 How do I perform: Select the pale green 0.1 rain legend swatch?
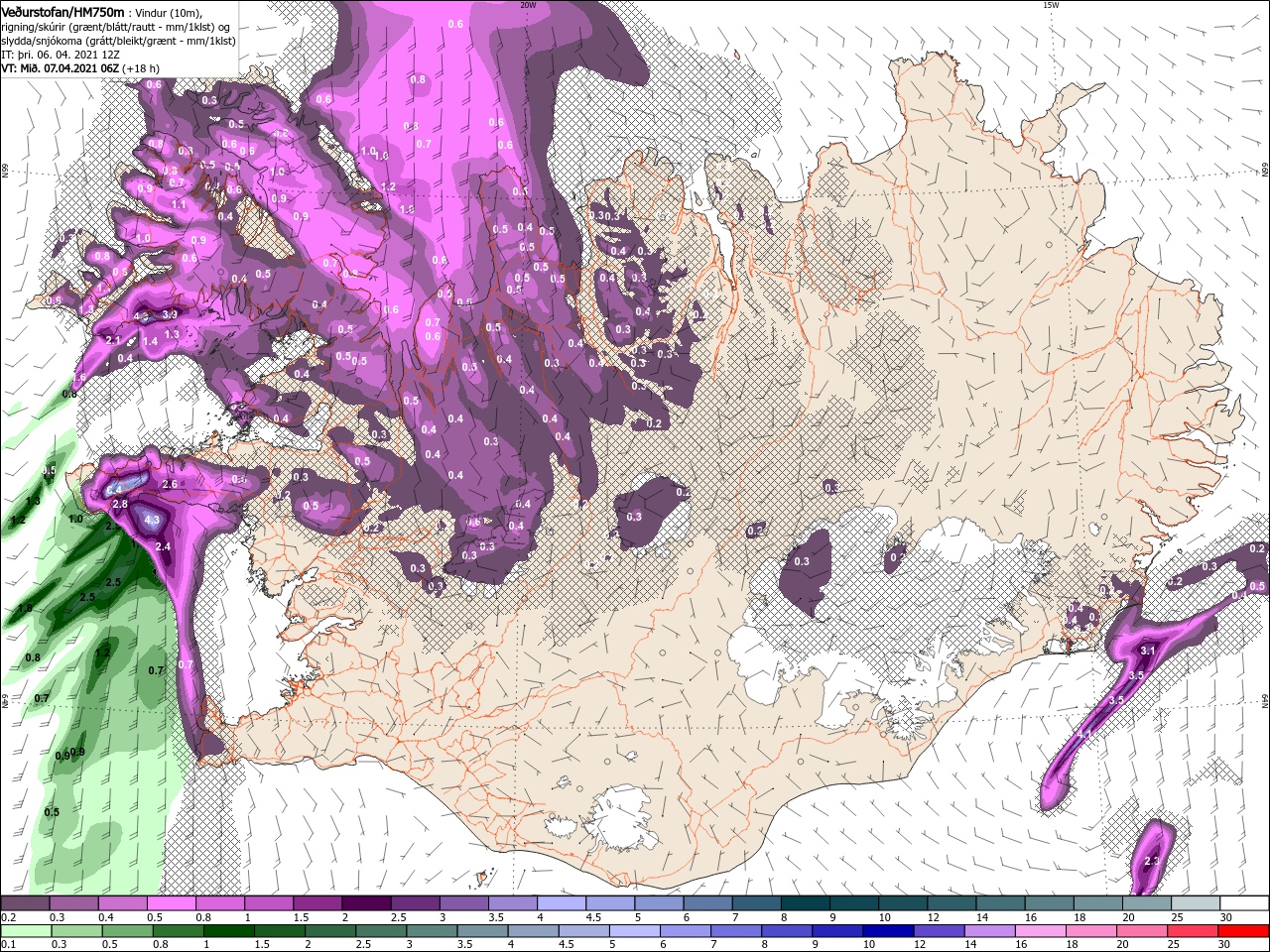coord(25,931)
